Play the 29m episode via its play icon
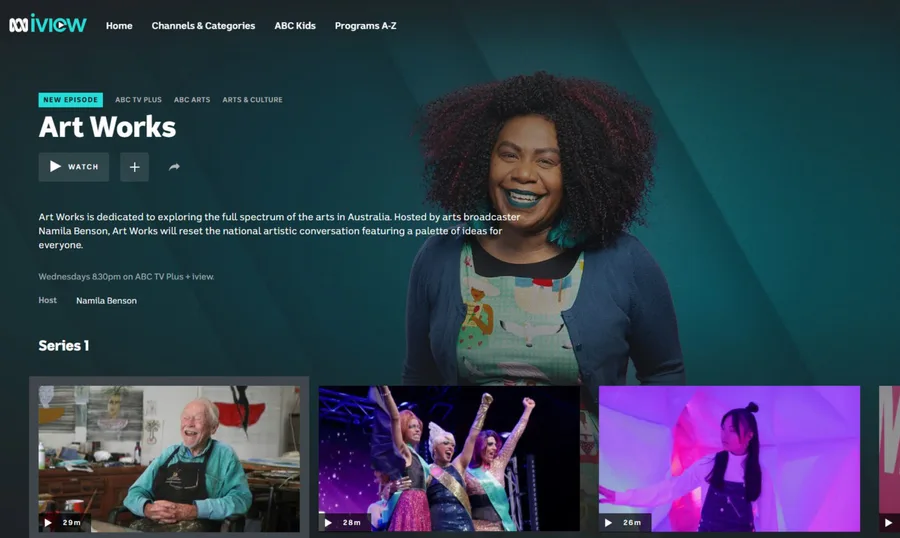 click(x=48, y=522)
